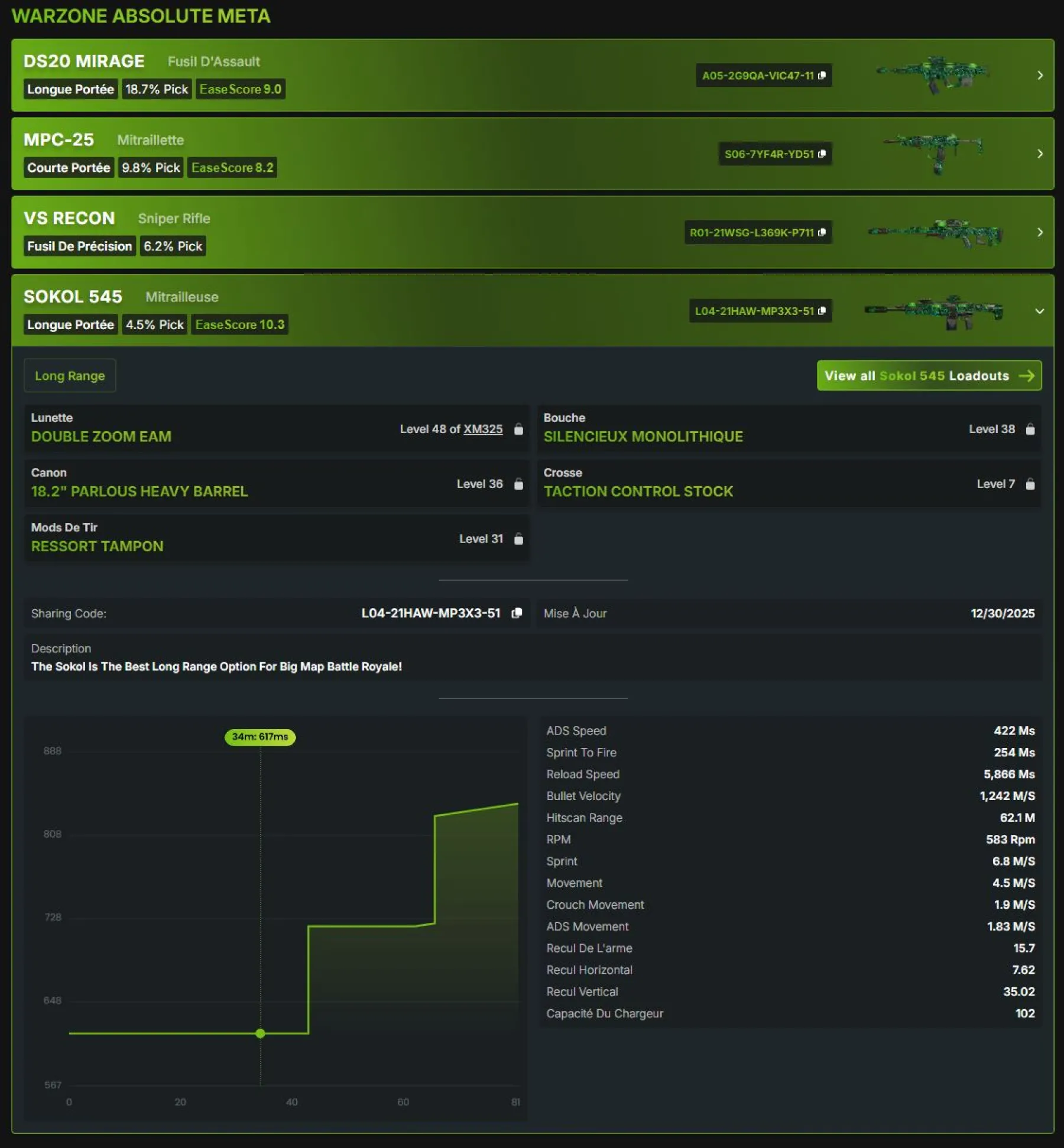Click lock icon for Parlous Heavy Barrel
This screenshot has height=1148, width=1064.
518,484
